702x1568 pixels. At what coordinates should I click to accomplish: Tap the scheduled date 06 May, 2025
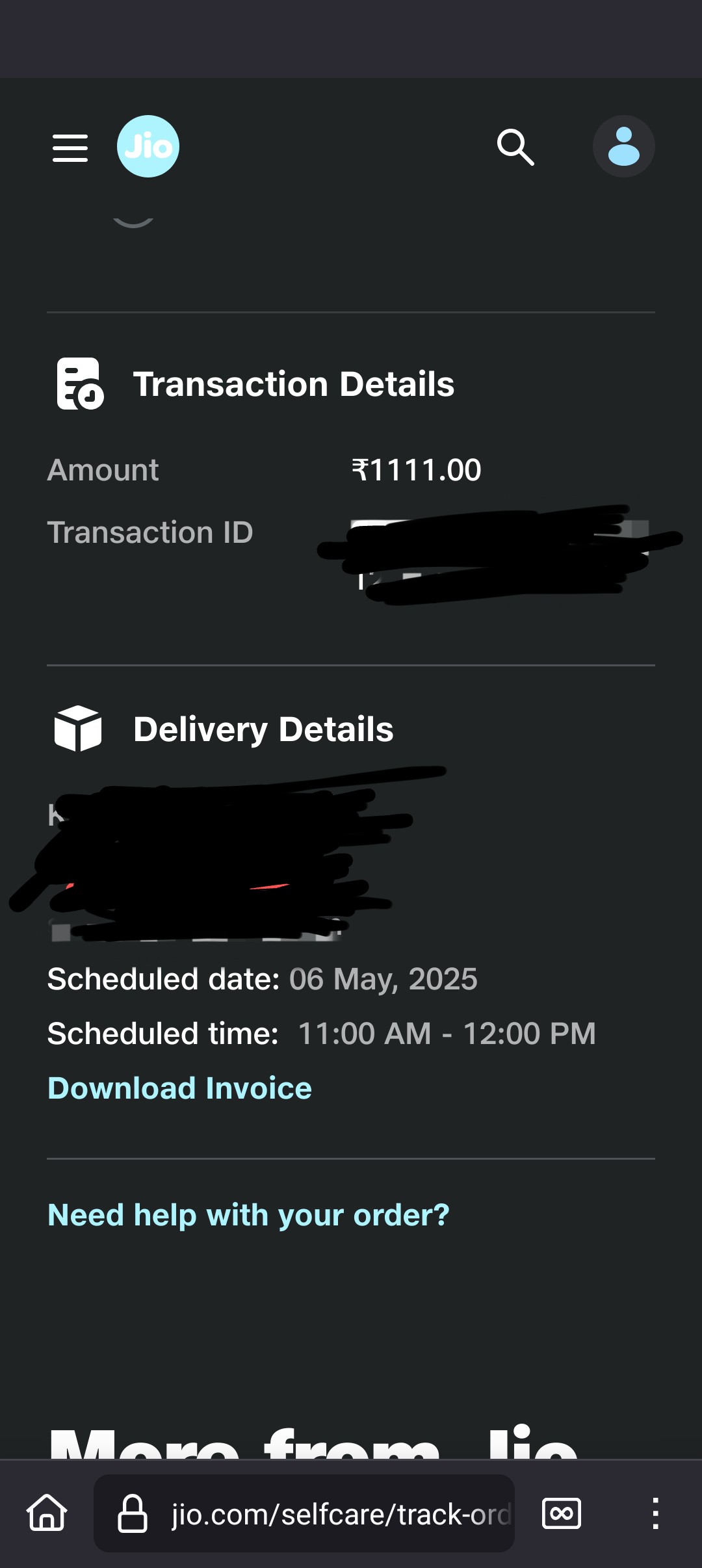pyautogui.click(x=383, y=979)
